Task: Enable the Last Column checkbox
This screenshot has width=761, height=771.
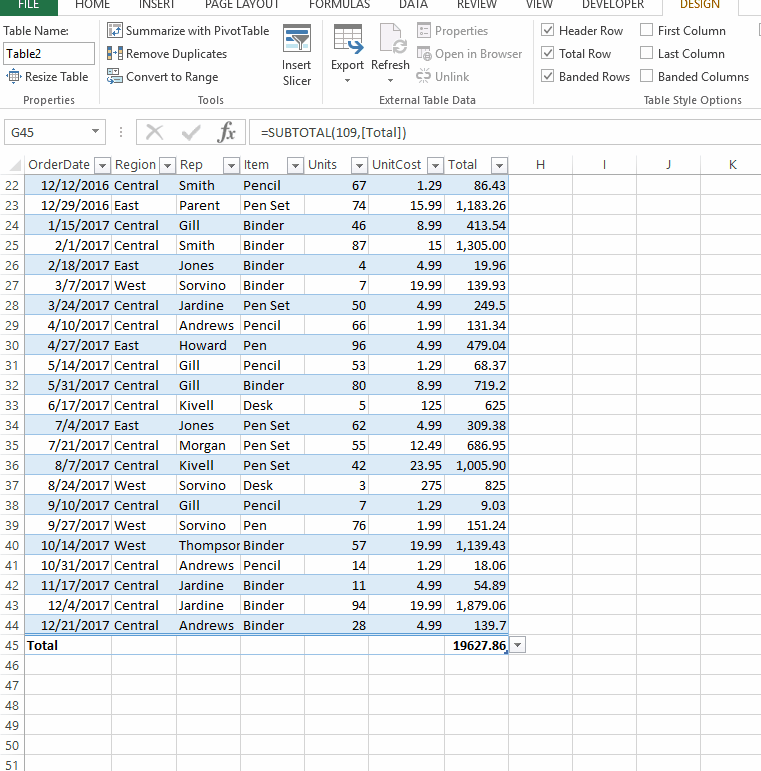Action: click(x=646, y=53)
